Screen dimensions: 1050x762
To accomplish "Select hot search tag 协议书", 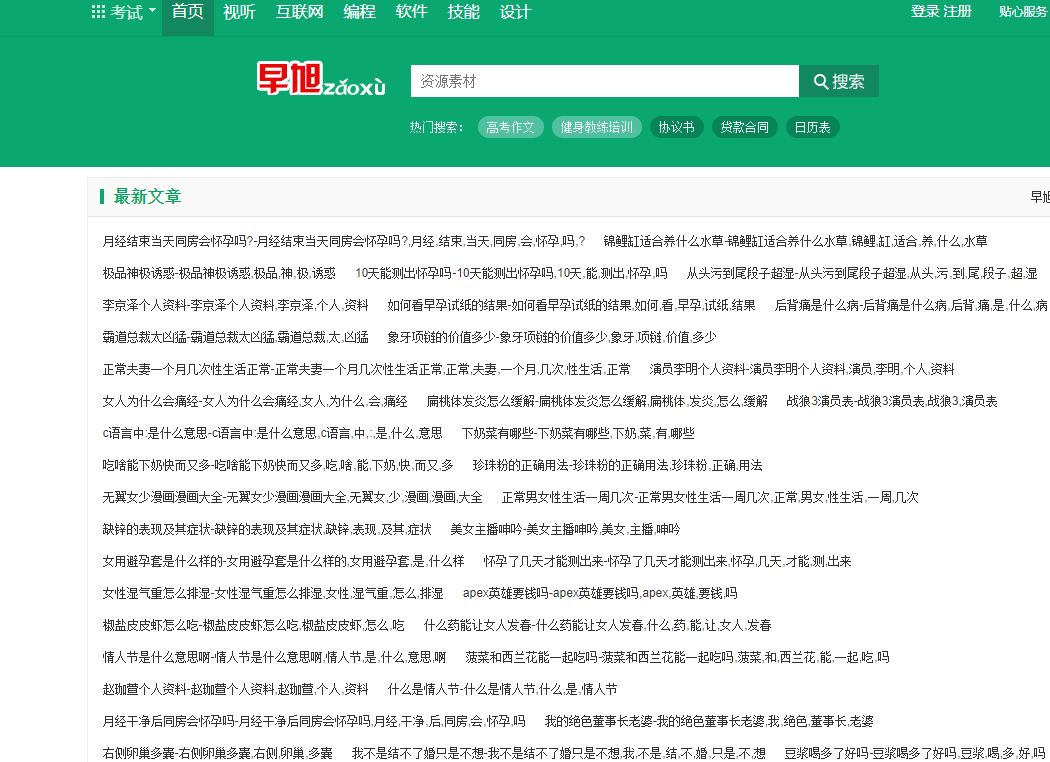I will pyautogui.click(x=676, y=127).
